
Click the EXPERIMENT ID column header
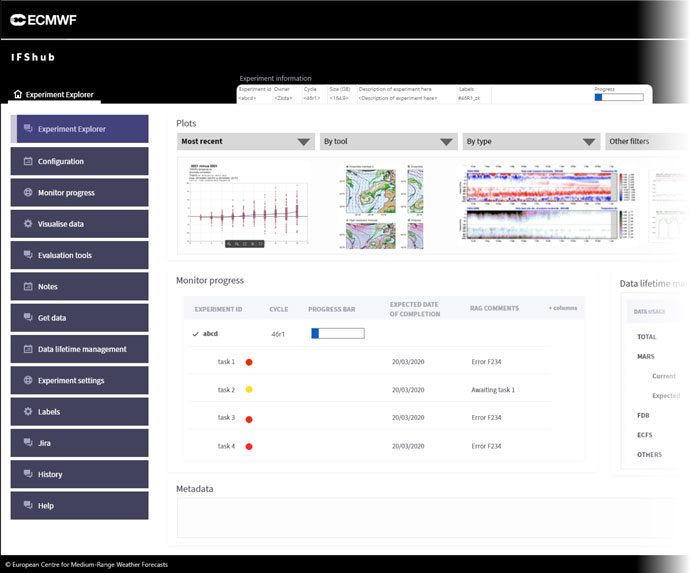[x=218, y=309]
